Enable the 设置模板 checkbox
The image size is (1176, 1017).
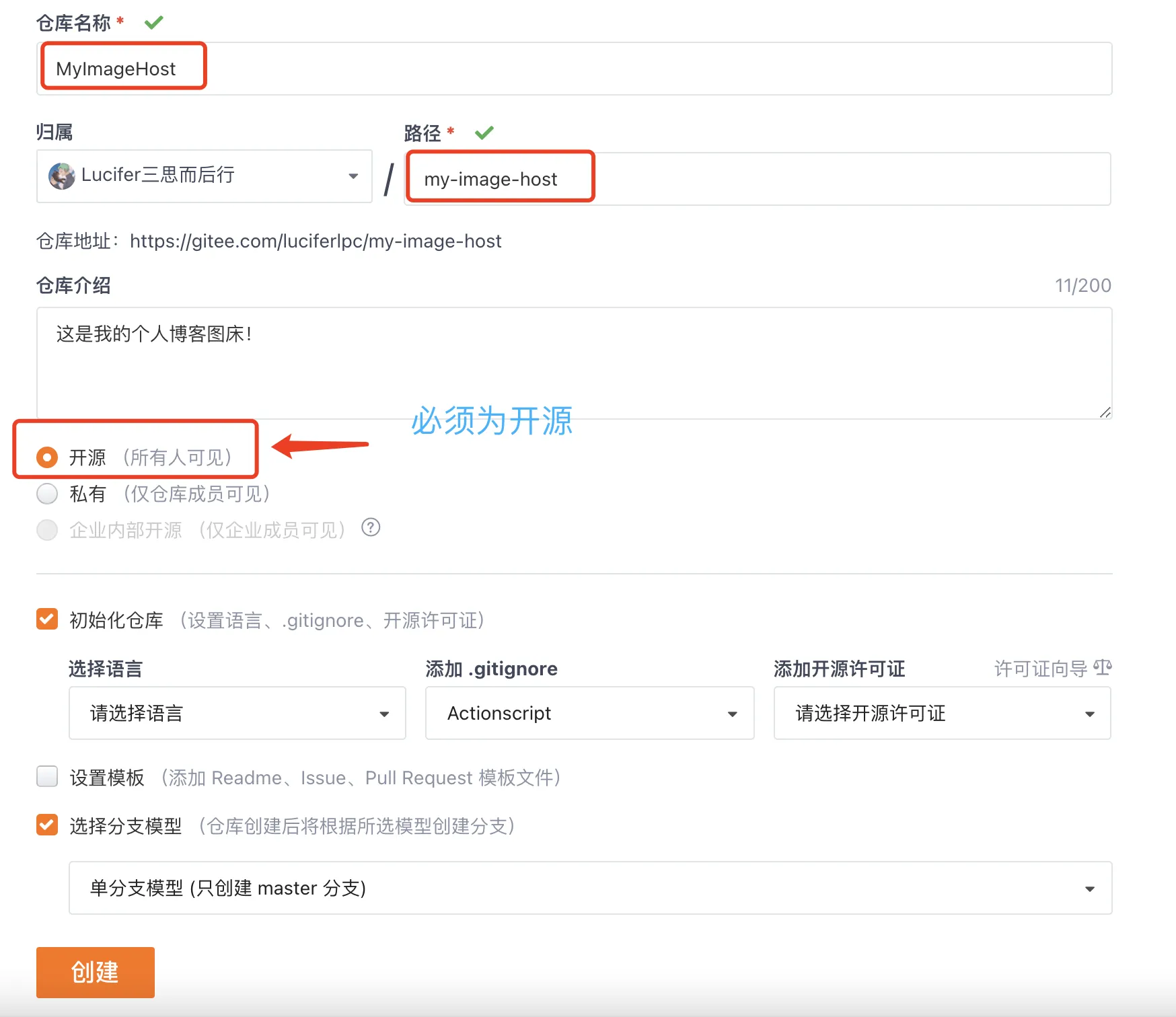coord(47,777)
